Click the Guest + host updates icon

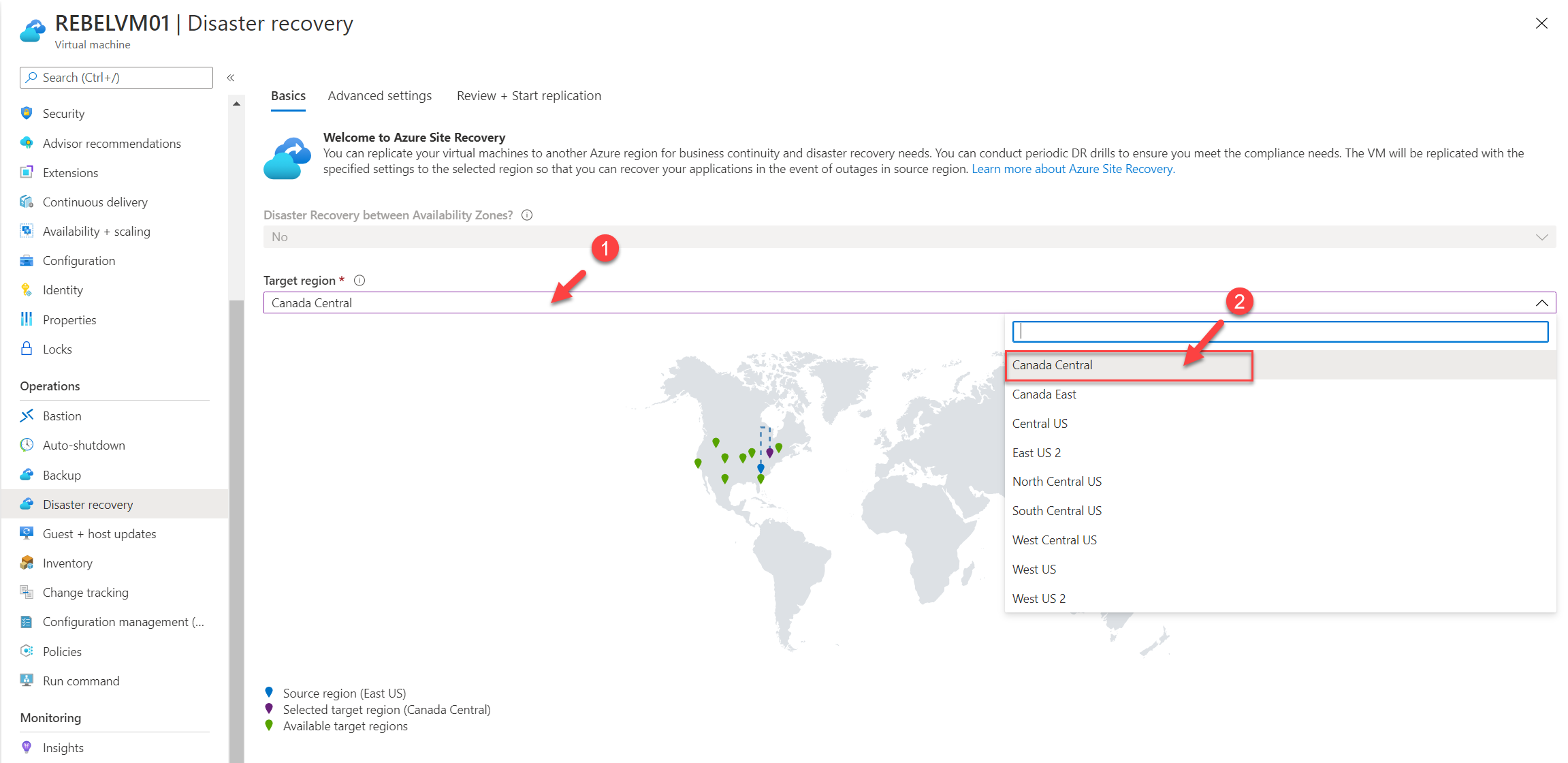coord(27,533)
